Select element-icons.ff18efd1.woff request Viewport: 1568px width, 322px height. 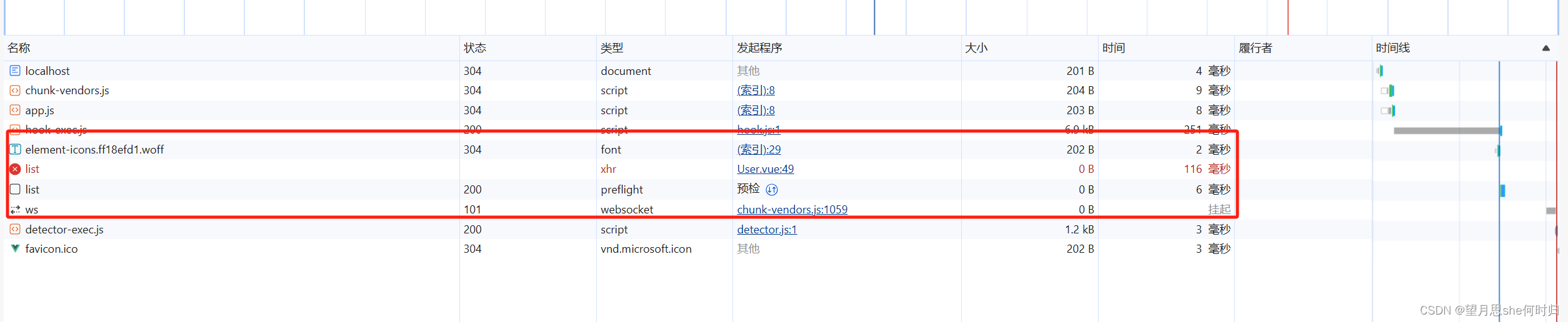94,150
